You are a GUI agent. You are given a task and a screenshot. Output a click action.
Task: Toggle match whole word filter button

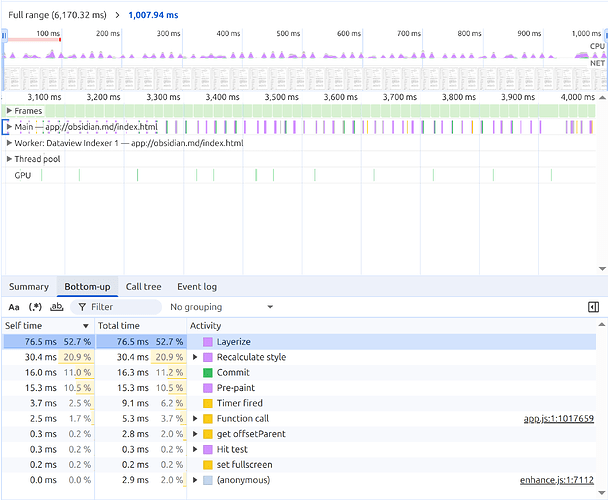tap(57, 307)
